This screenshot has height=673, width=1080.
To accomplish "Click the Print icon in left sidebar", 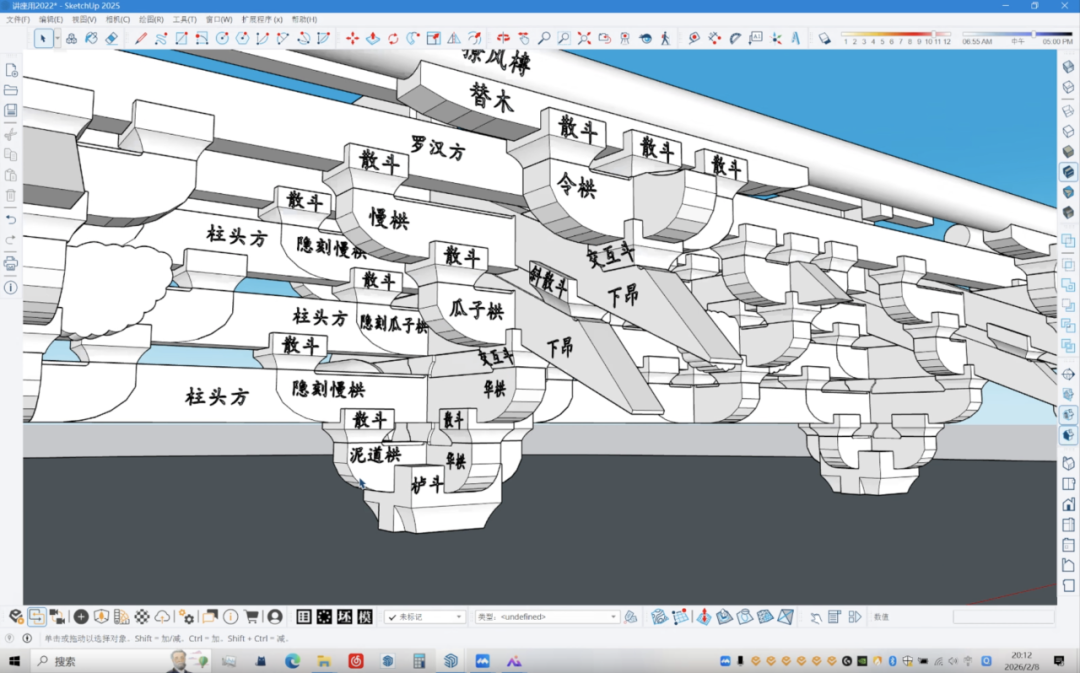I will click(x=10, y=263).
